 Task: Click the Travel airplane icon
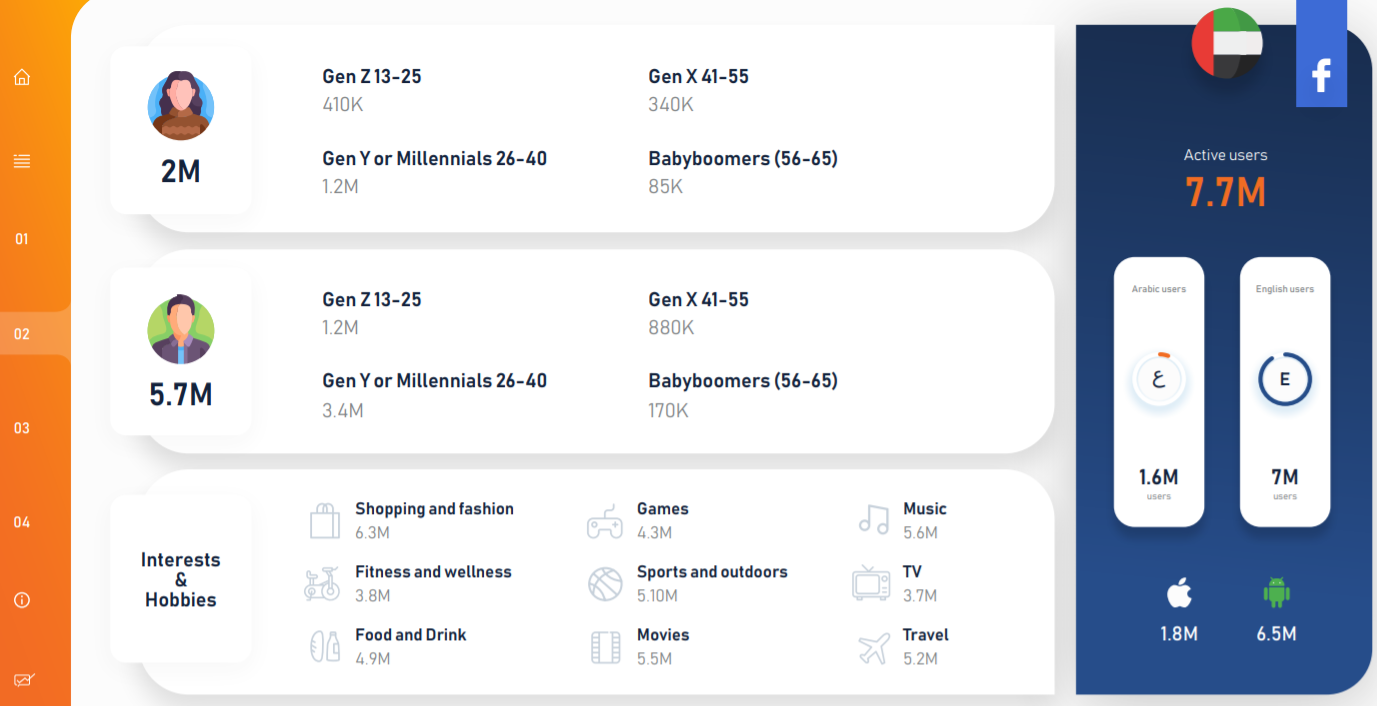[x=874, y=648]
